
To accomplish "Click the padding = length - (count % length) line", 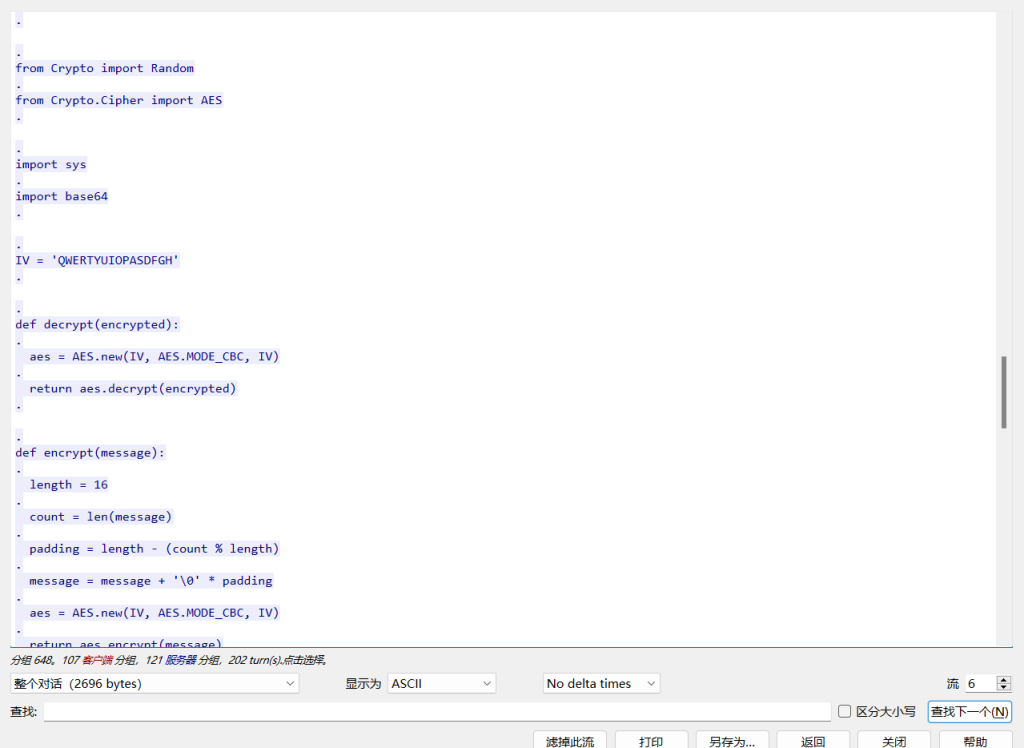I will 154,548.
